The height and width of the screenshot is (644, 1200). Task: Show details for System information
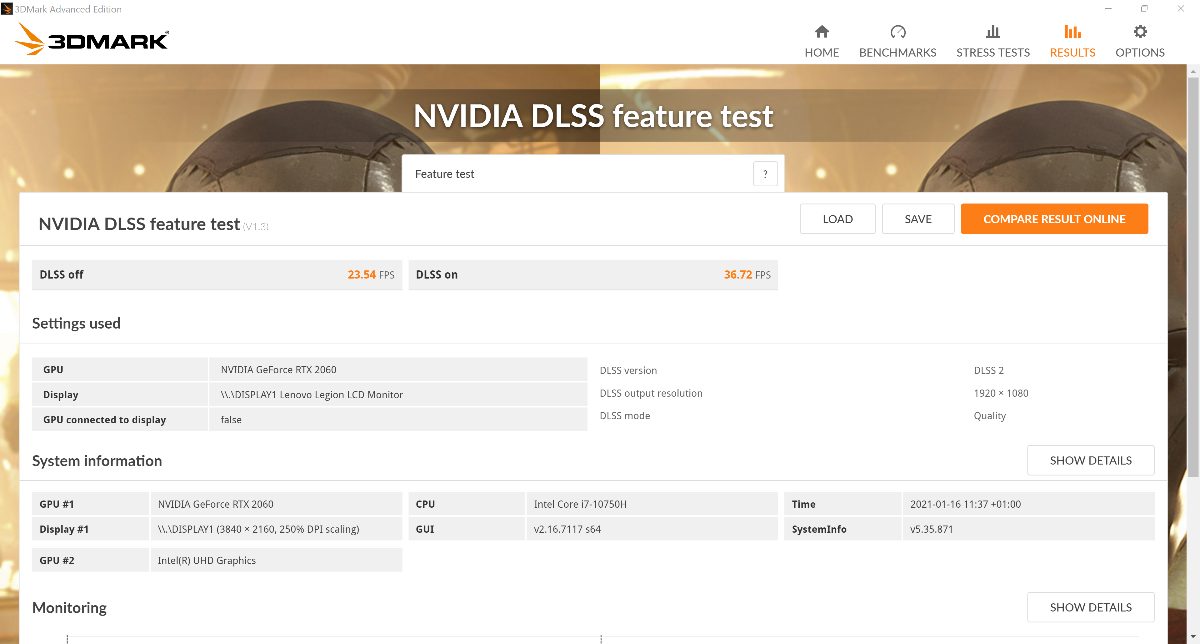(x=1090, y=461)
